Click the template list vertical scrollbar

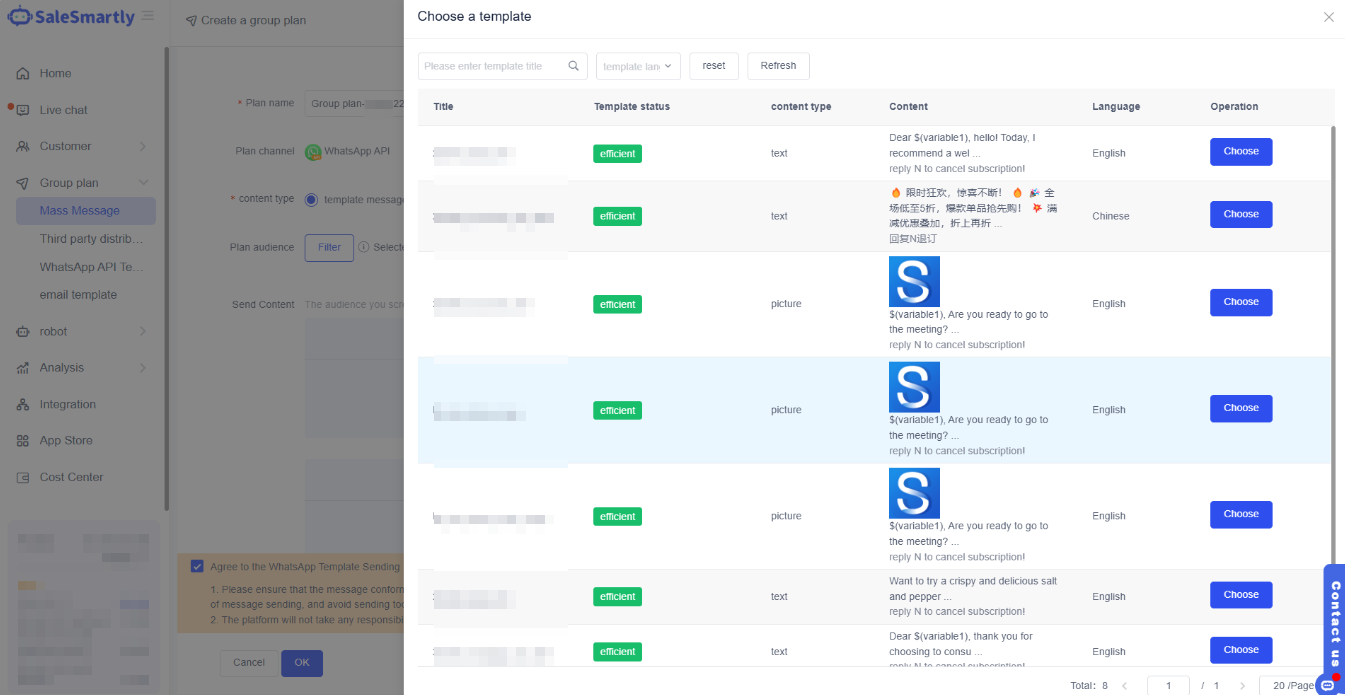tap(1333, 350)
